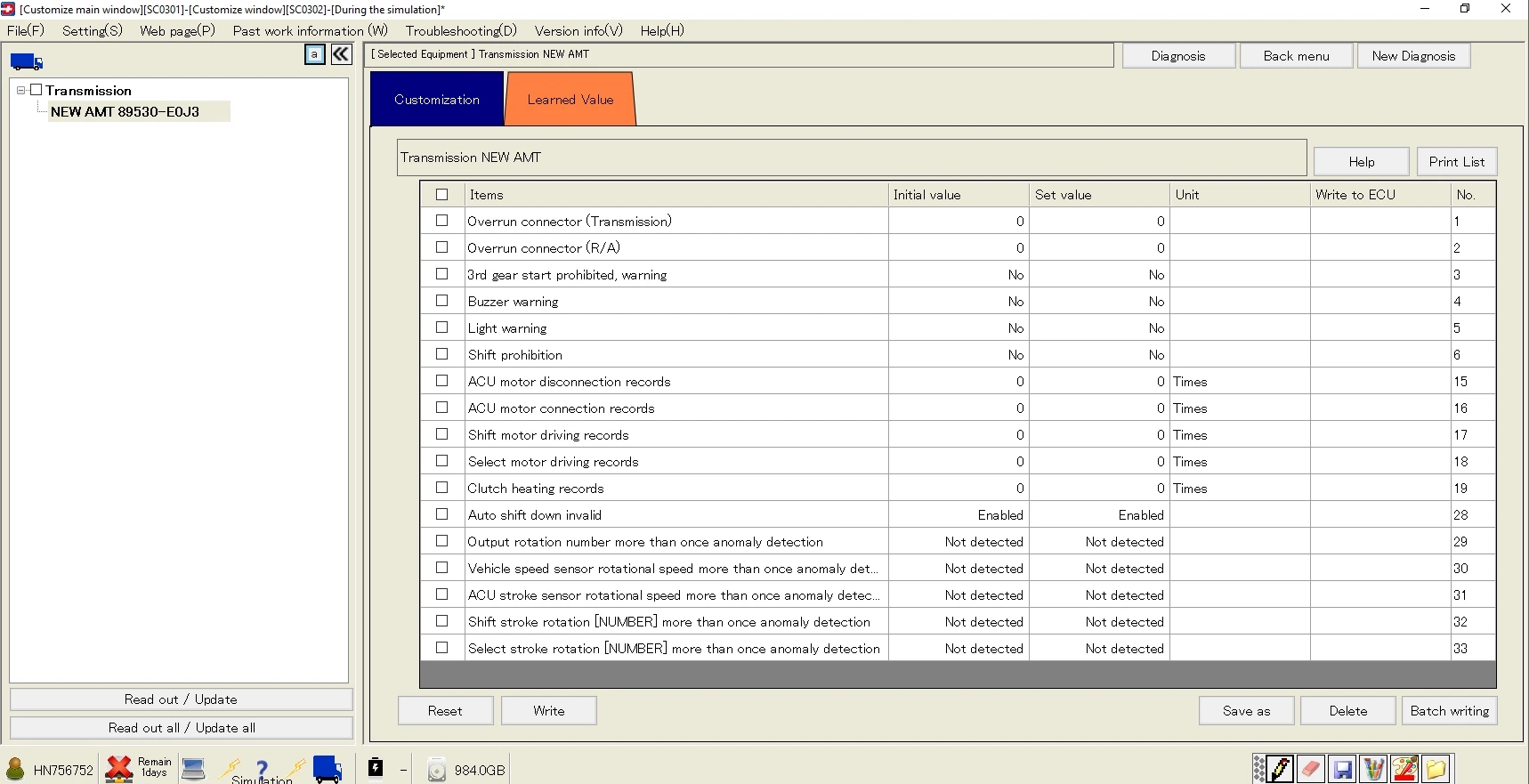
Task: Switch to the Learned Value tab
Action: click(570, 100)
